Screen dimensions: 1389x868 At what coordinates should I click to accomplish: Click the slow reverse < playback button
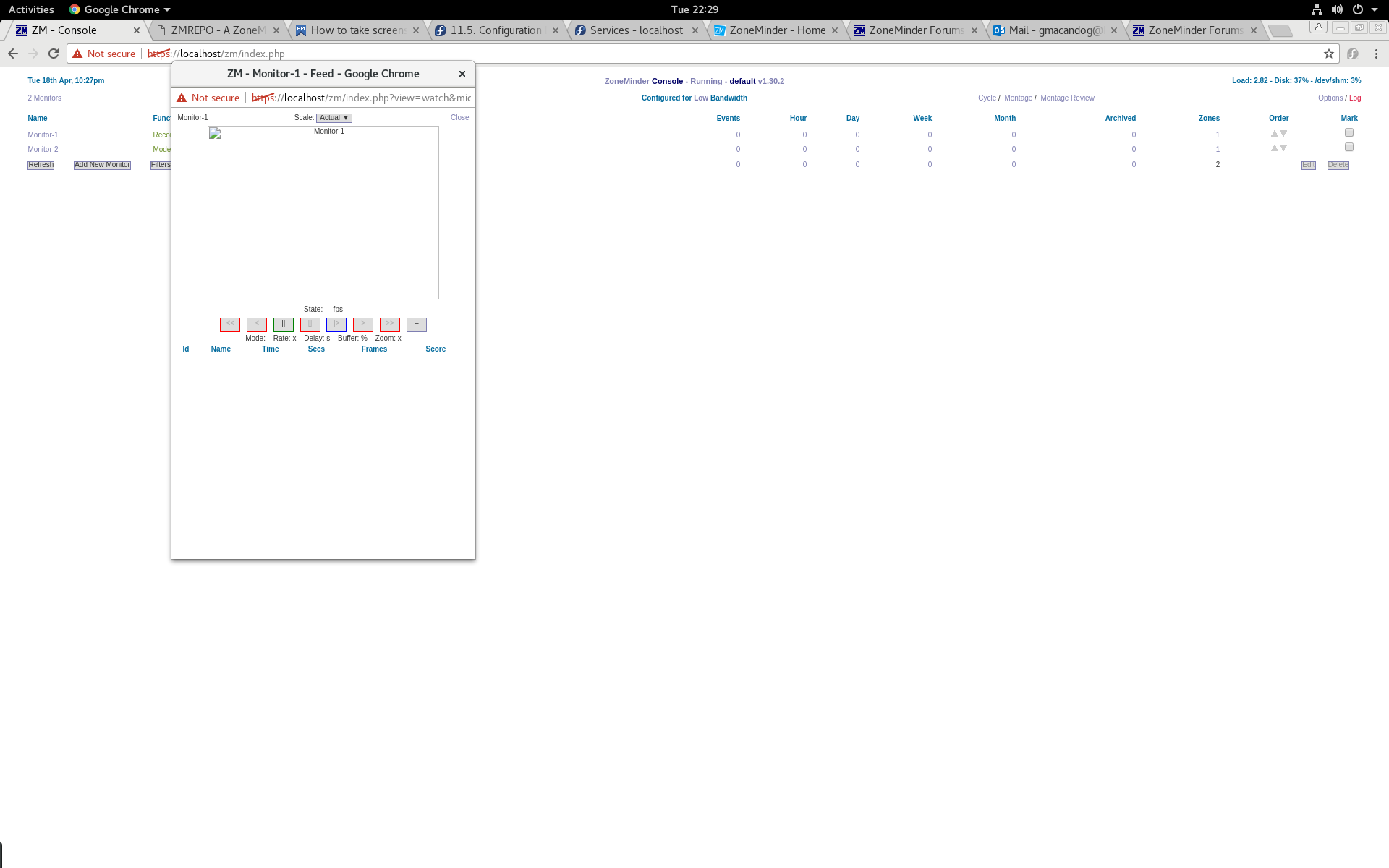[x=257, y=325]
